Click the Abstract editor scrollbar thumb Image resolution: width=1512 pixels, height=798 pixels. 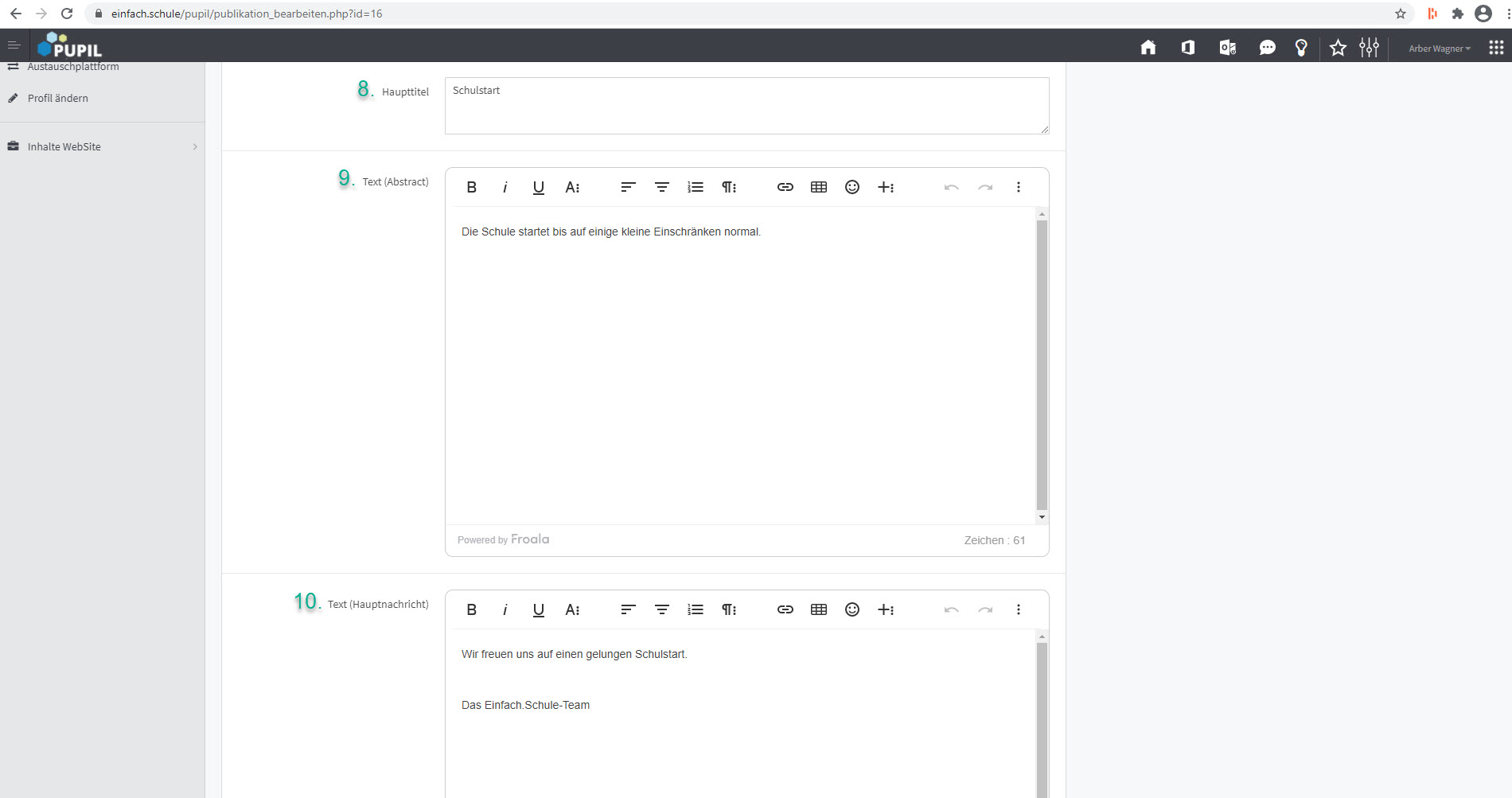[x=1042, y=364]
